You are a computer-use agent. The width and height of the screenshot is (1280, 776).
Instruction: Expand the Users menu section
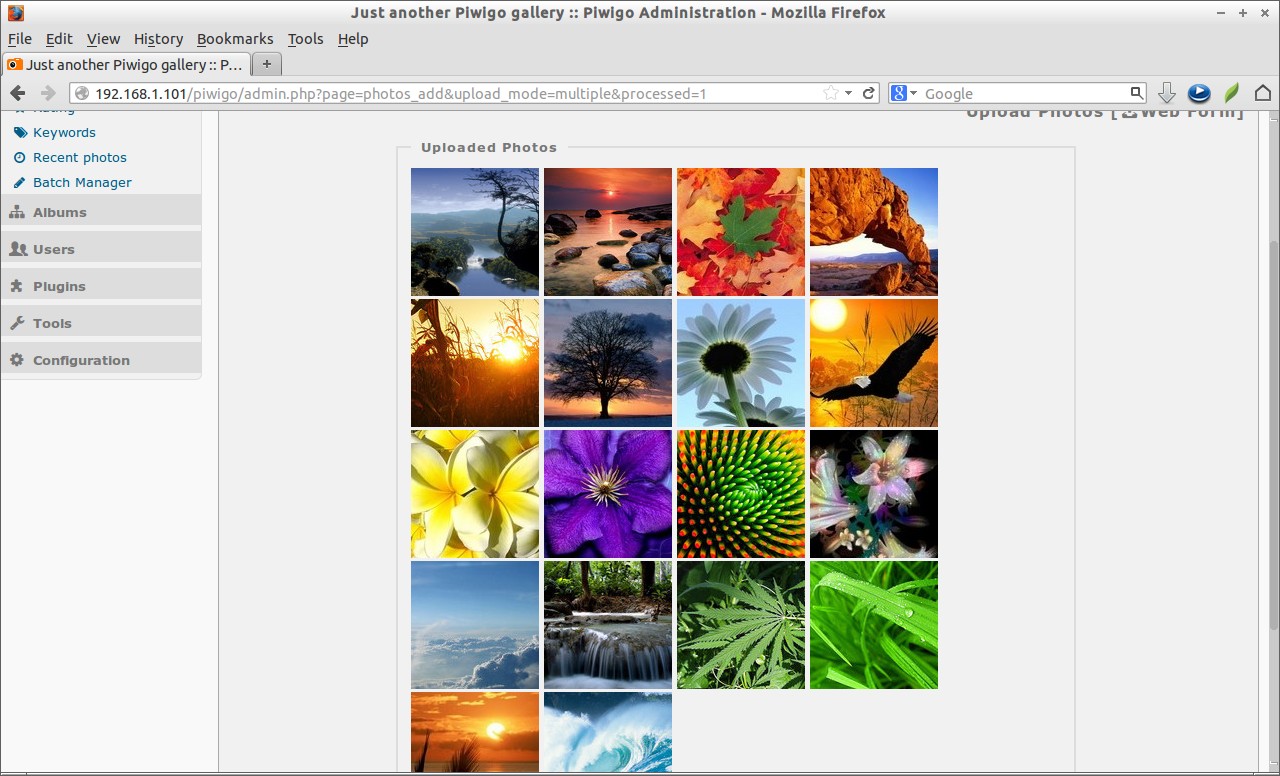101,249
